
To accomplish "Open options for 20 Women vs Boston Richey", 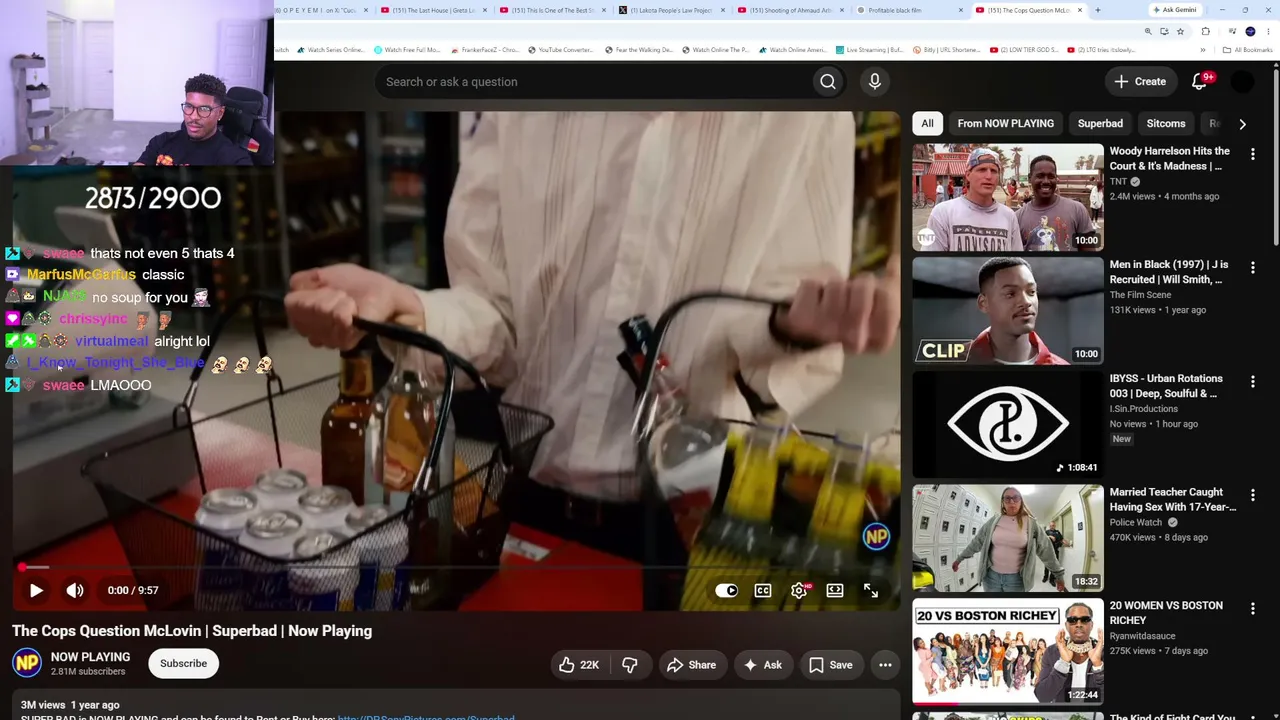I will pyautogui.click(x=1252, y=608).
